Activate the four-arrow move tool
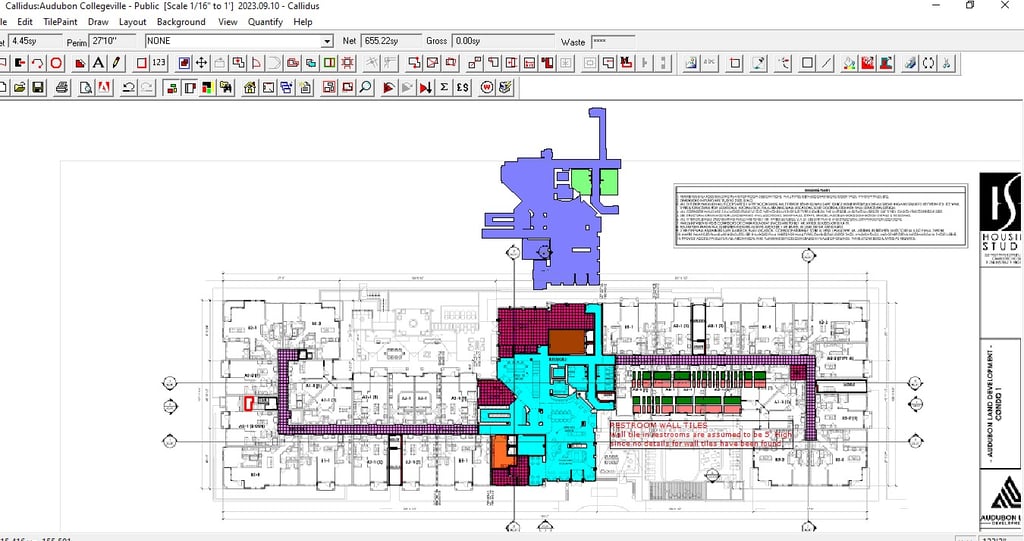Viewport: 1024px width, 541px height. (x=202, y=63)
